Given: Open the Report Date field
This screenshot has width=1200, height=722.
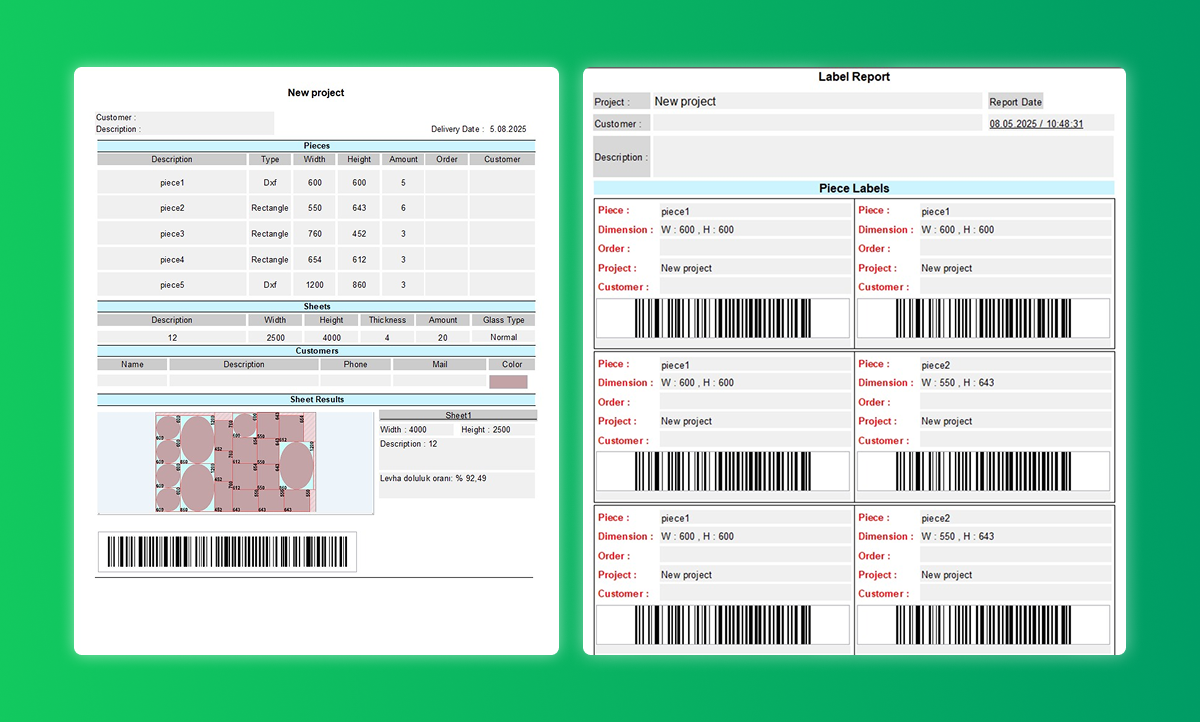Looking at the screenshot, I should [x=1015, y=101].
